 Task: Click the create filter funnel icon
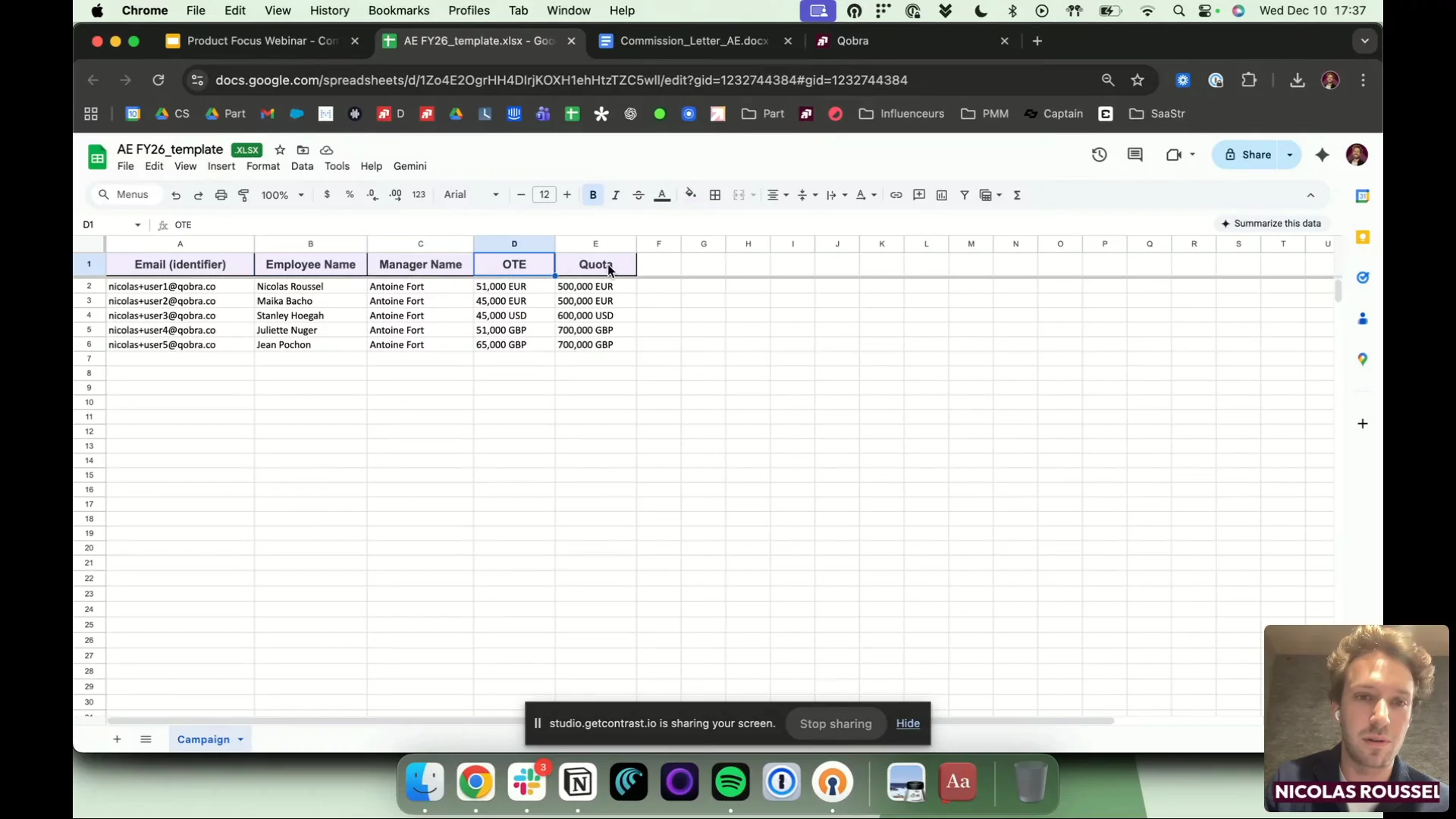click(964, 195)
